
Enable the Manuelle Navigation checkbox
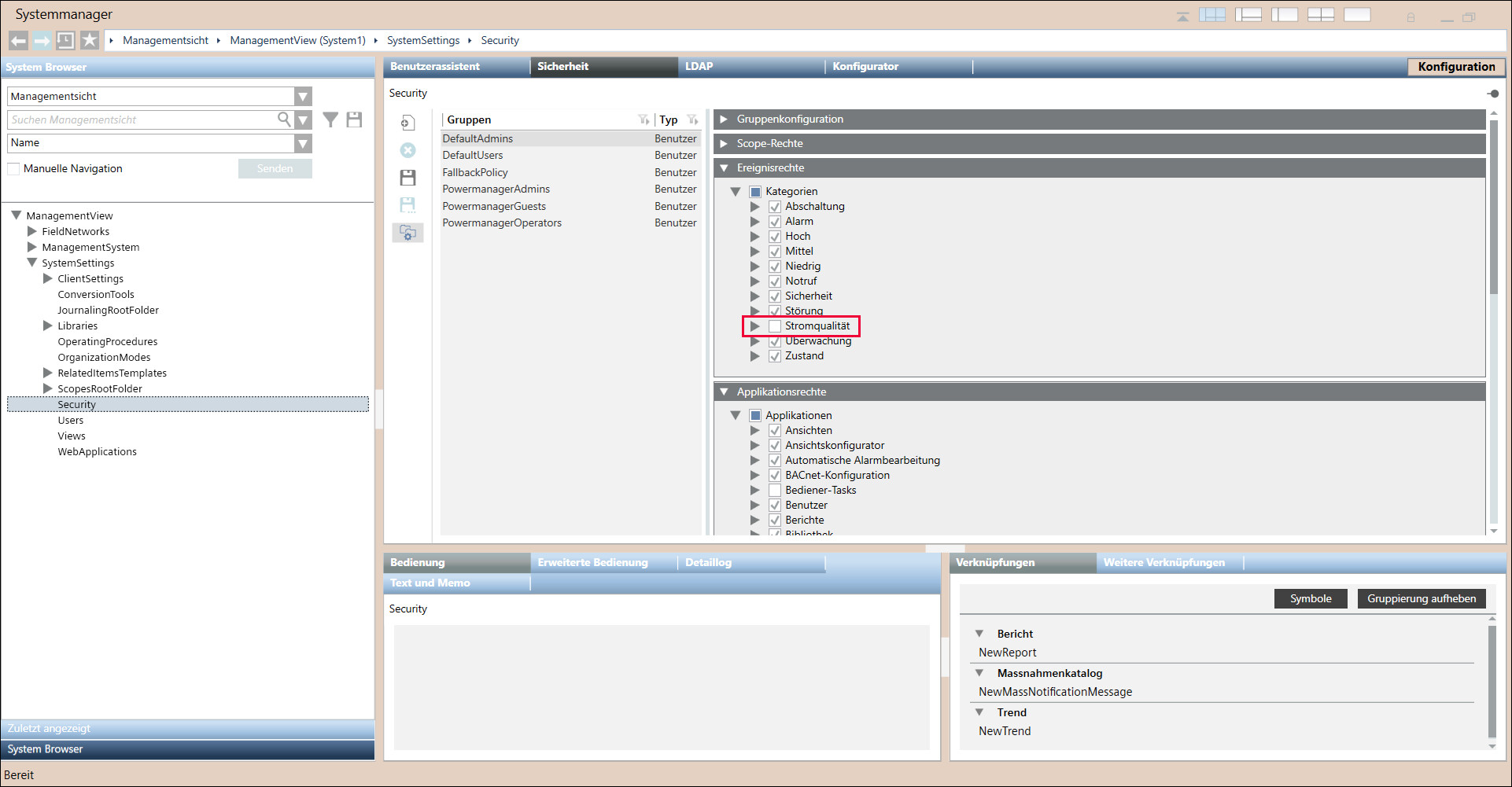coord(13,169)
